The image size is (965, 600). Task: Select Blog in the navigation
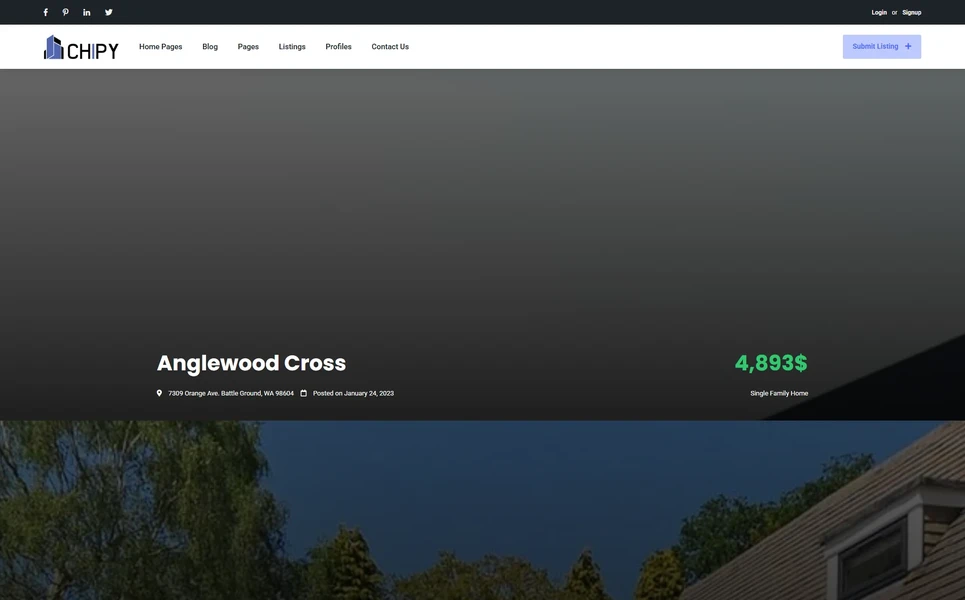point(209,46)
